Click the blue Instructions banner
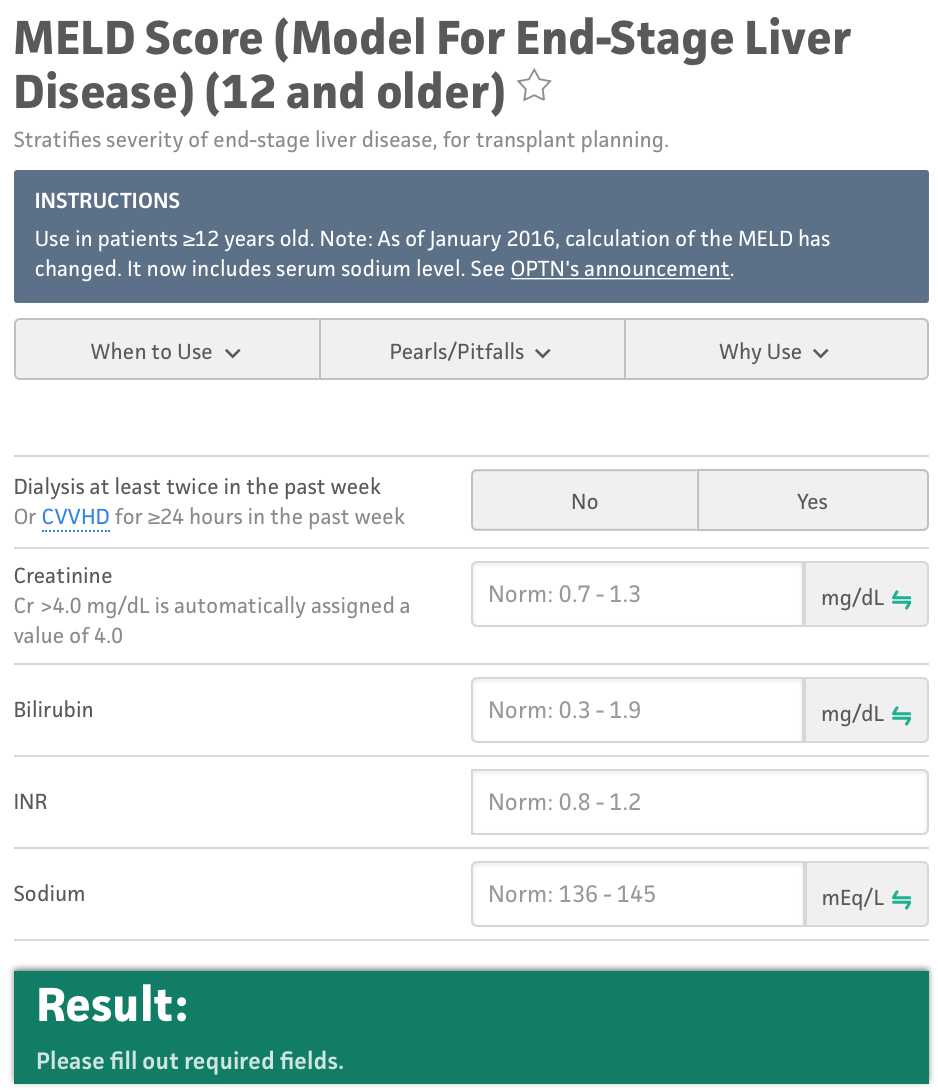 tap(471, 236)
